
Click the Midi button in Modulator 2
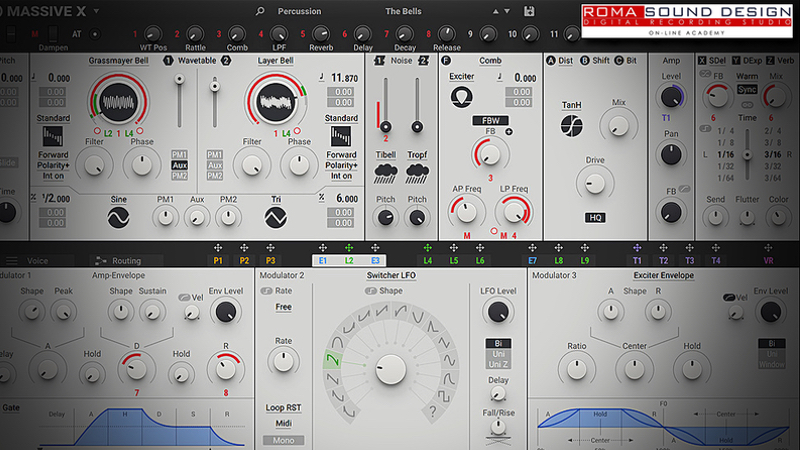(284, 423)
